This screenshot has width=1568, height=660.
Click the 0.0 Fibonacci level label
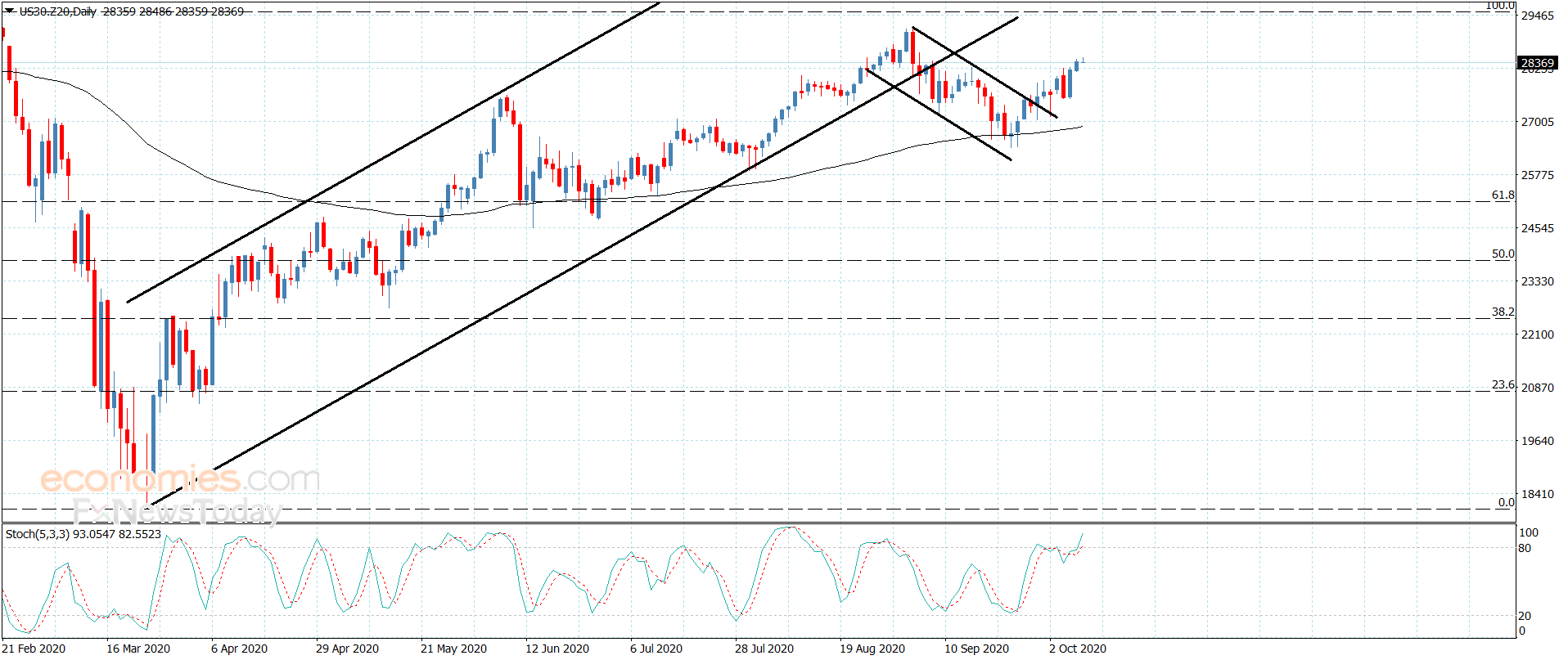(x=1506, y=502)
